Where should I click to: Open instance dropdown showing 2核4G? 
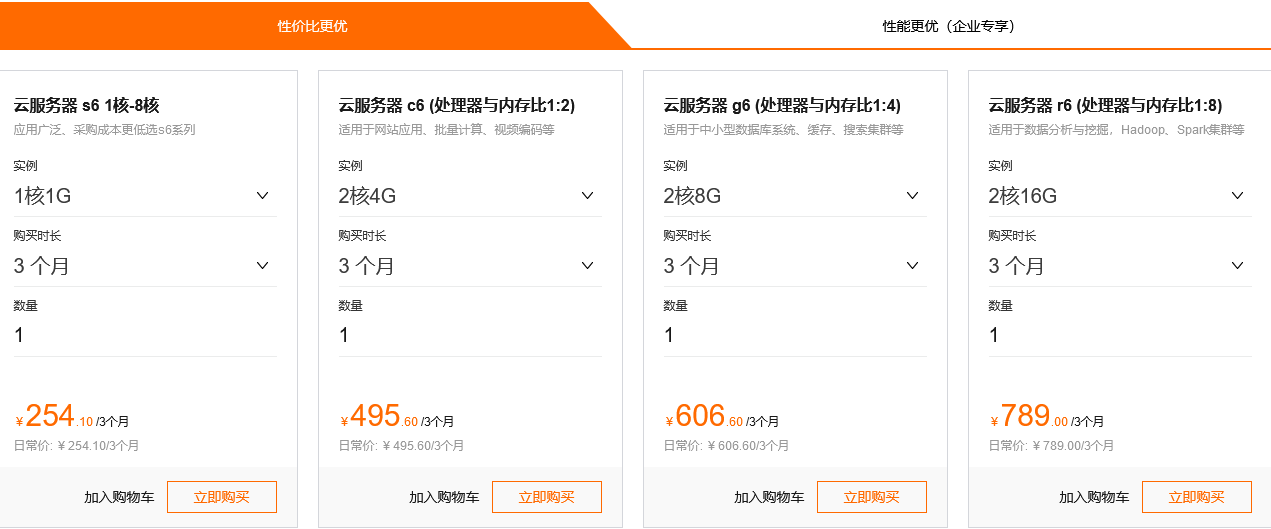click(x=470, y=196)
